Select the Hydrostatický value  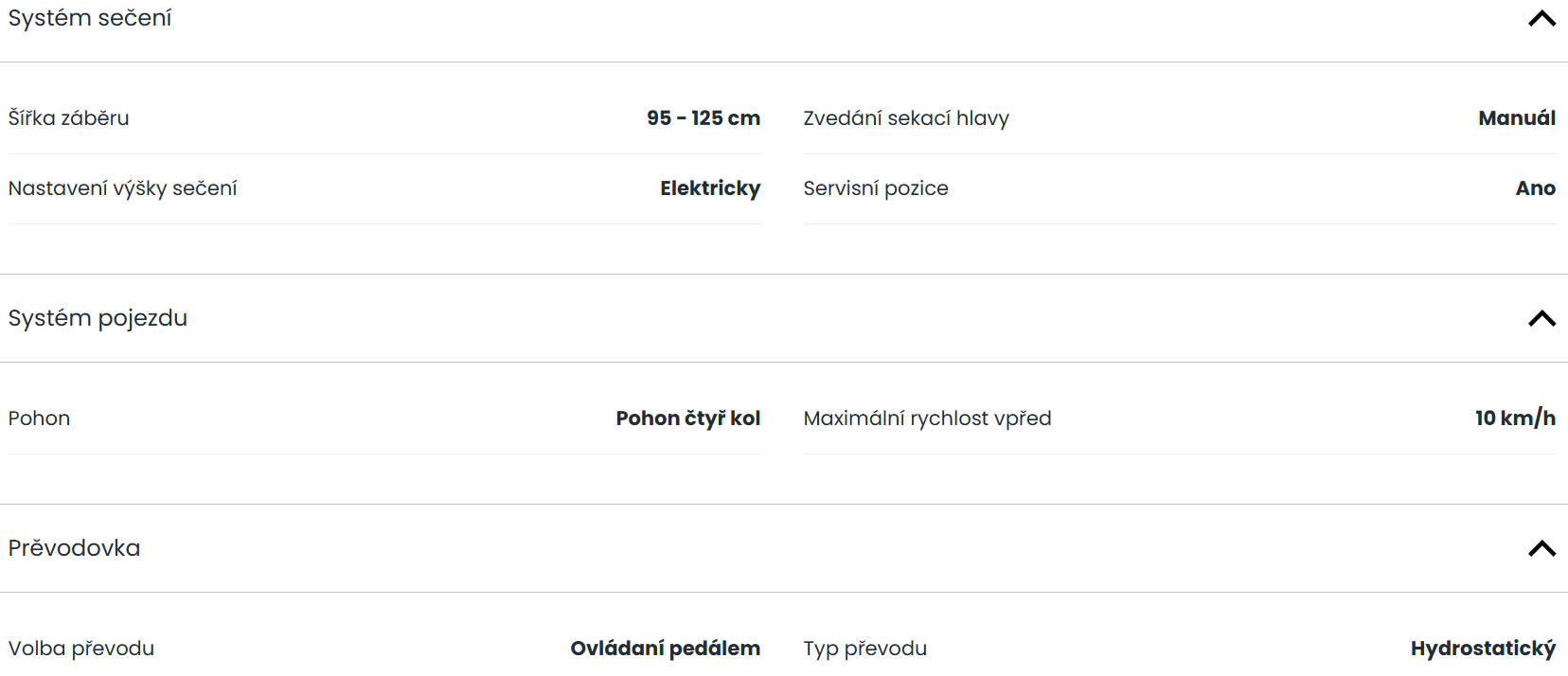coord(1483,649)
